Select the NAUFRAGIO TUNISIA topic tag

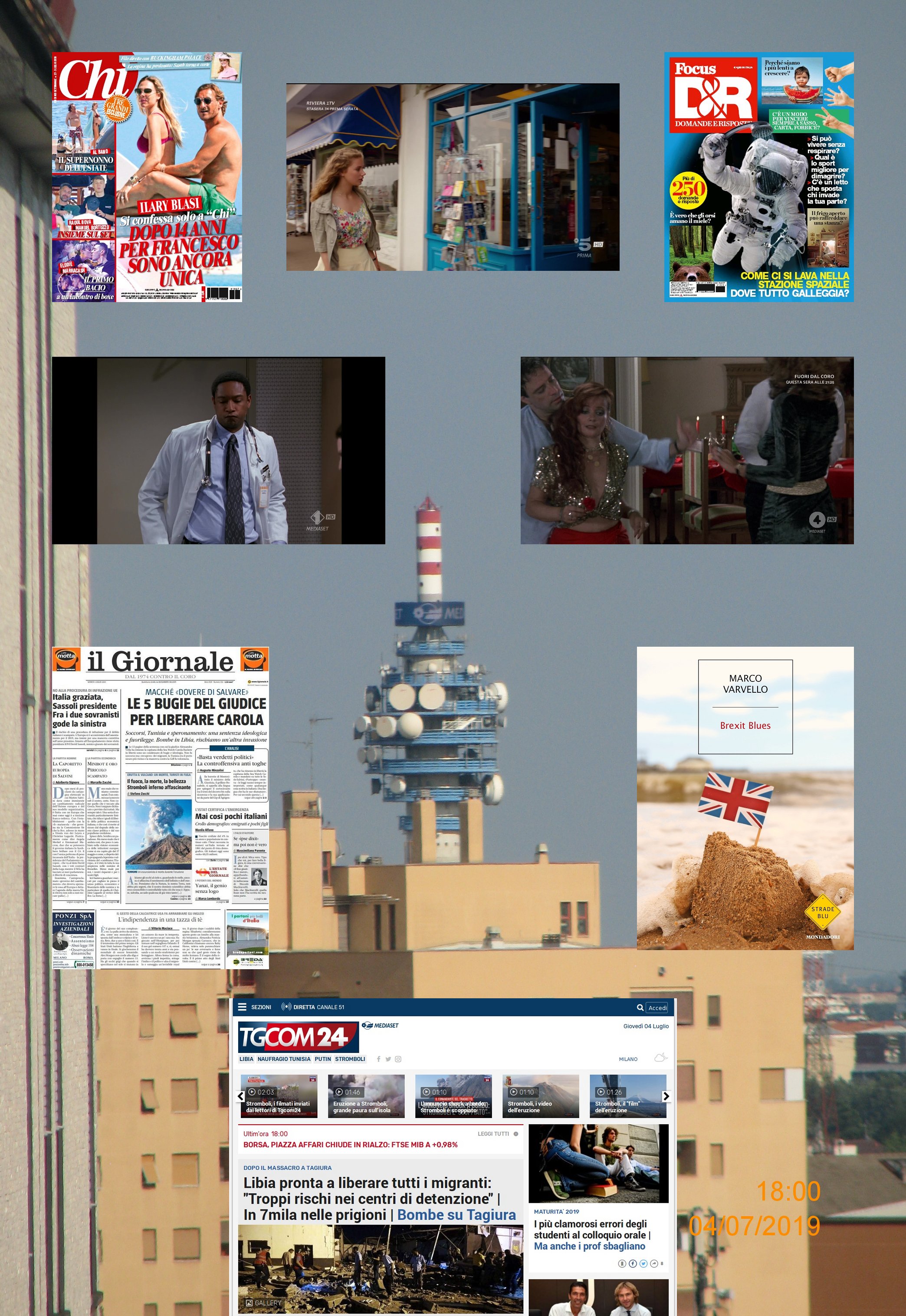tap(284, 1059)
